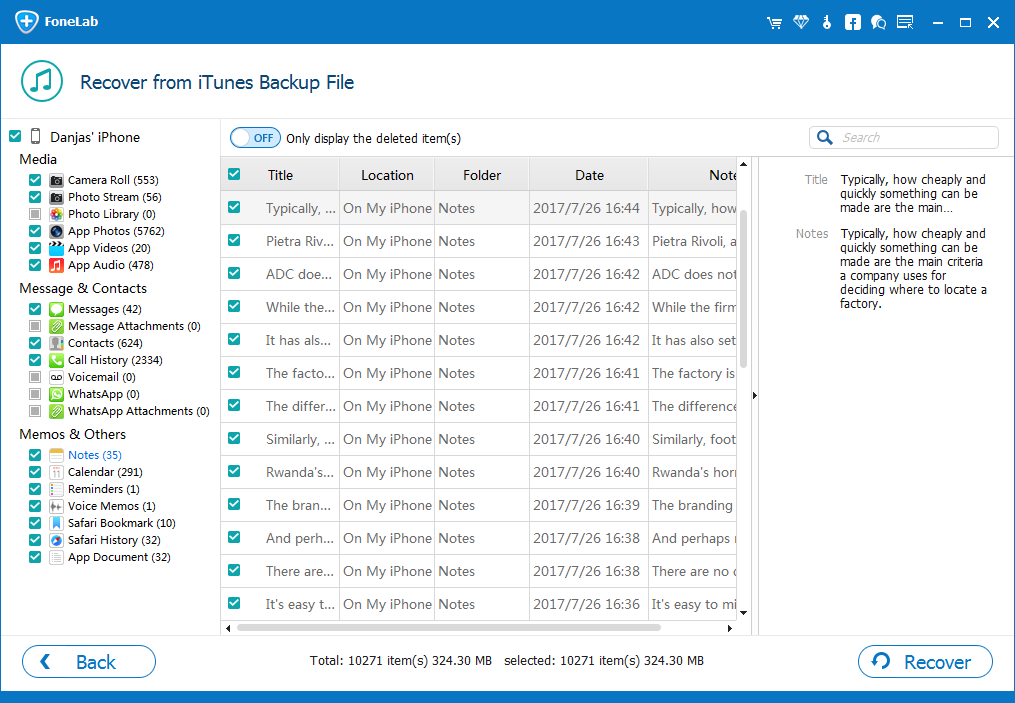Click the WhatsApp icon

point(56,394)
